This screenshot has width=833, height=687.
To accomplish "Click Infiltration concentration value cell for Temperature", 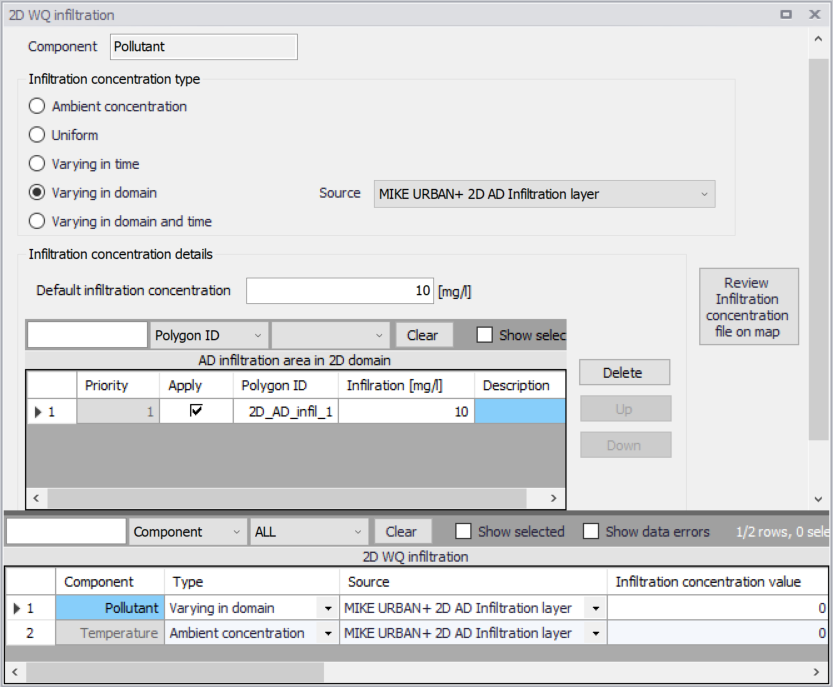I will click(x=717, y=633).
